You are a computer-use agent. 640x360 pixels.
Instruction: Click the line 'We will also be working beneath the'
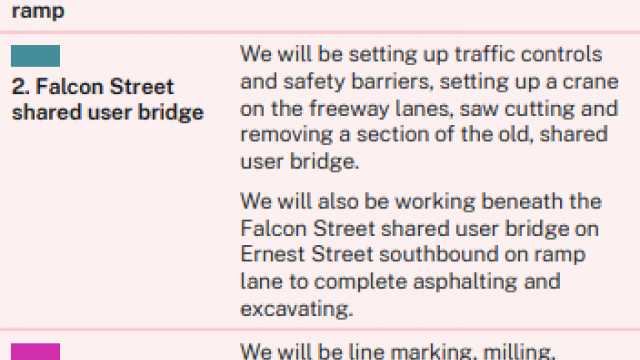point(421,202)
